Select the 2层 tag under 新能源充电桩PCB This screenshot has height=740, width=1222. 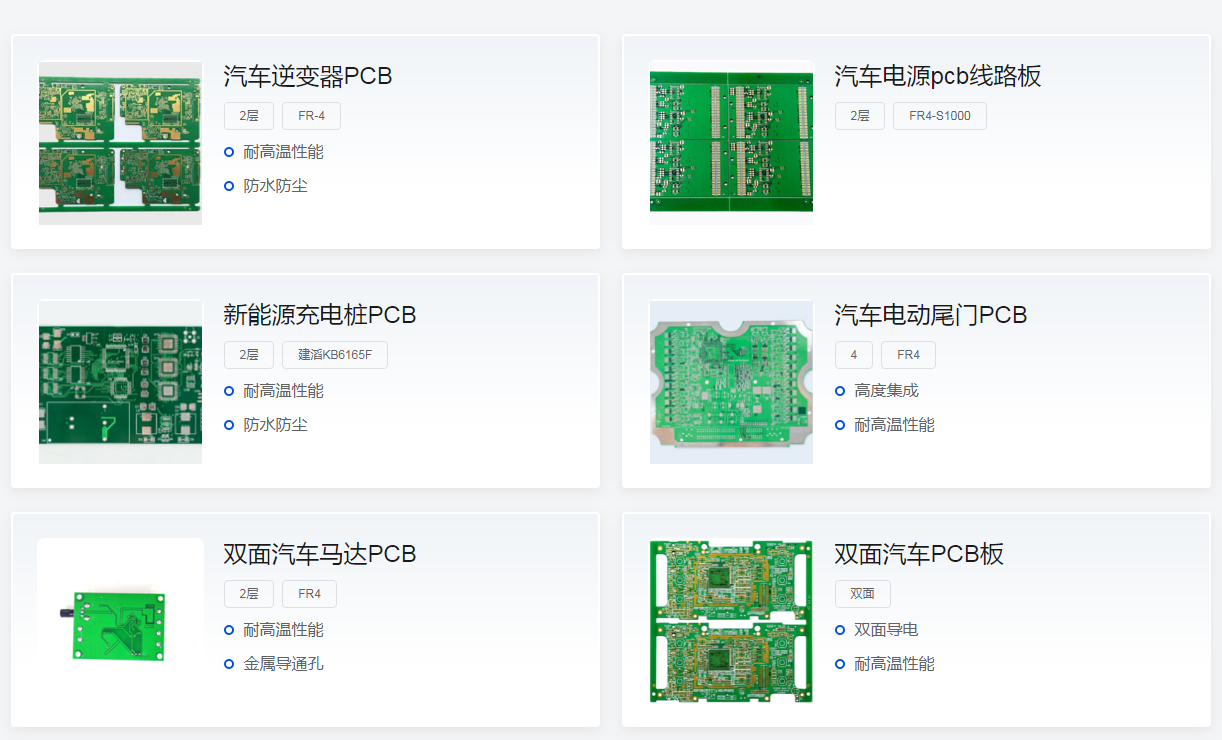(249, 355)
